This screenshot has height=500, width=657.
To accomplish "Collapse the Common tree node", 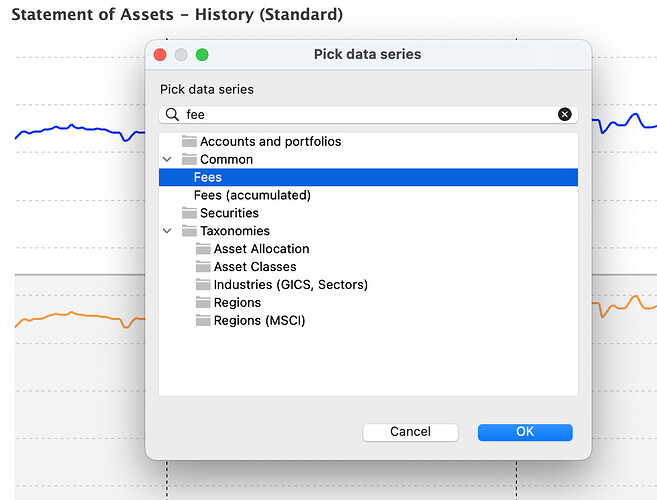I will [168, 160].
